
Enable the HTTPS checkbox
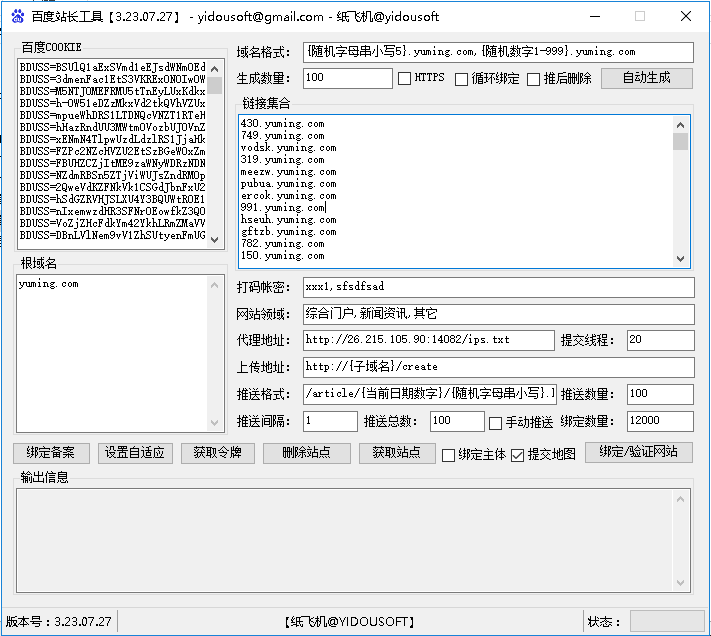coord(404,78)
